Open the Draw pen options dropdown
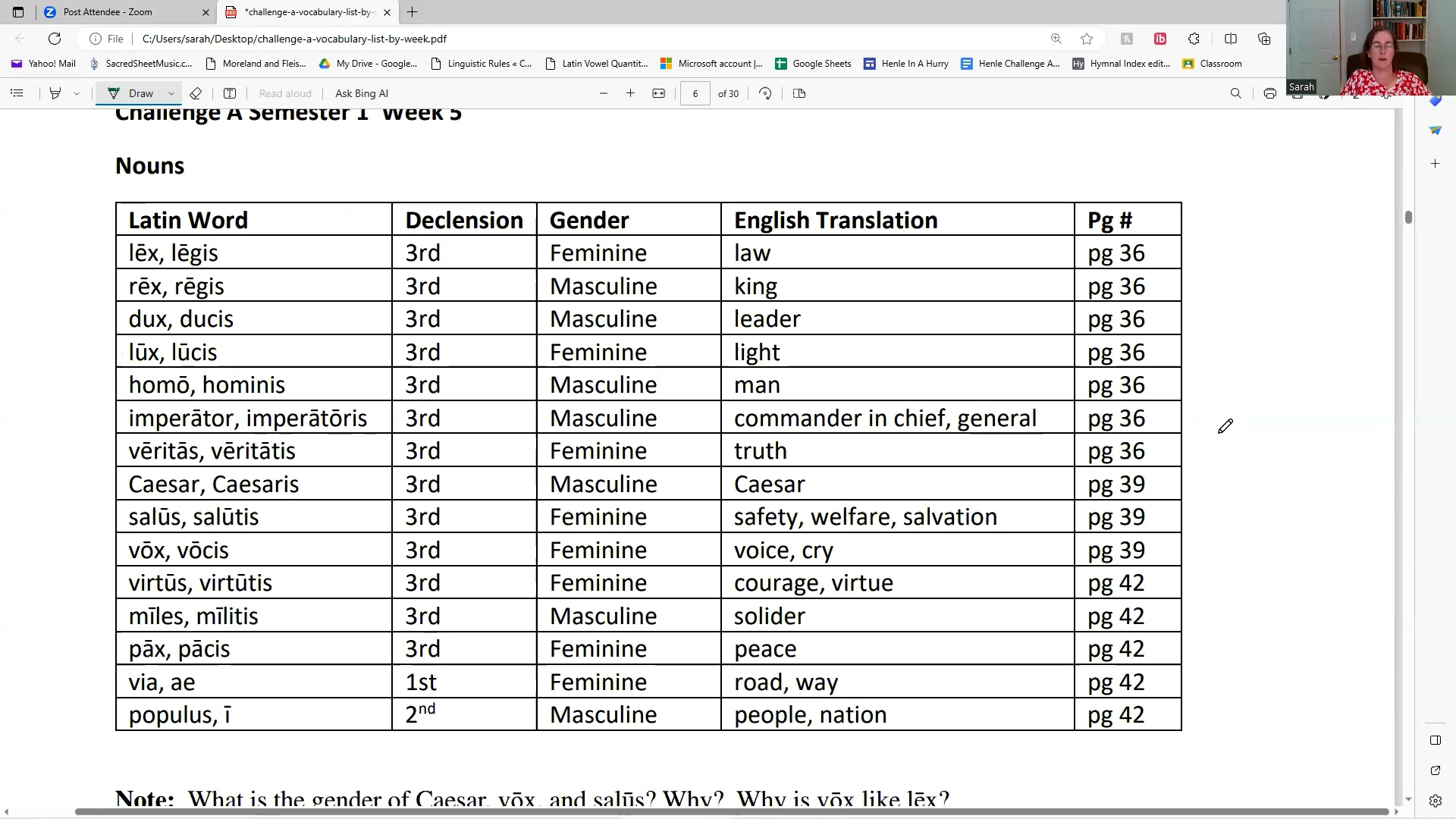This screenshot has width=1456, height=819. tap(171, 93)
